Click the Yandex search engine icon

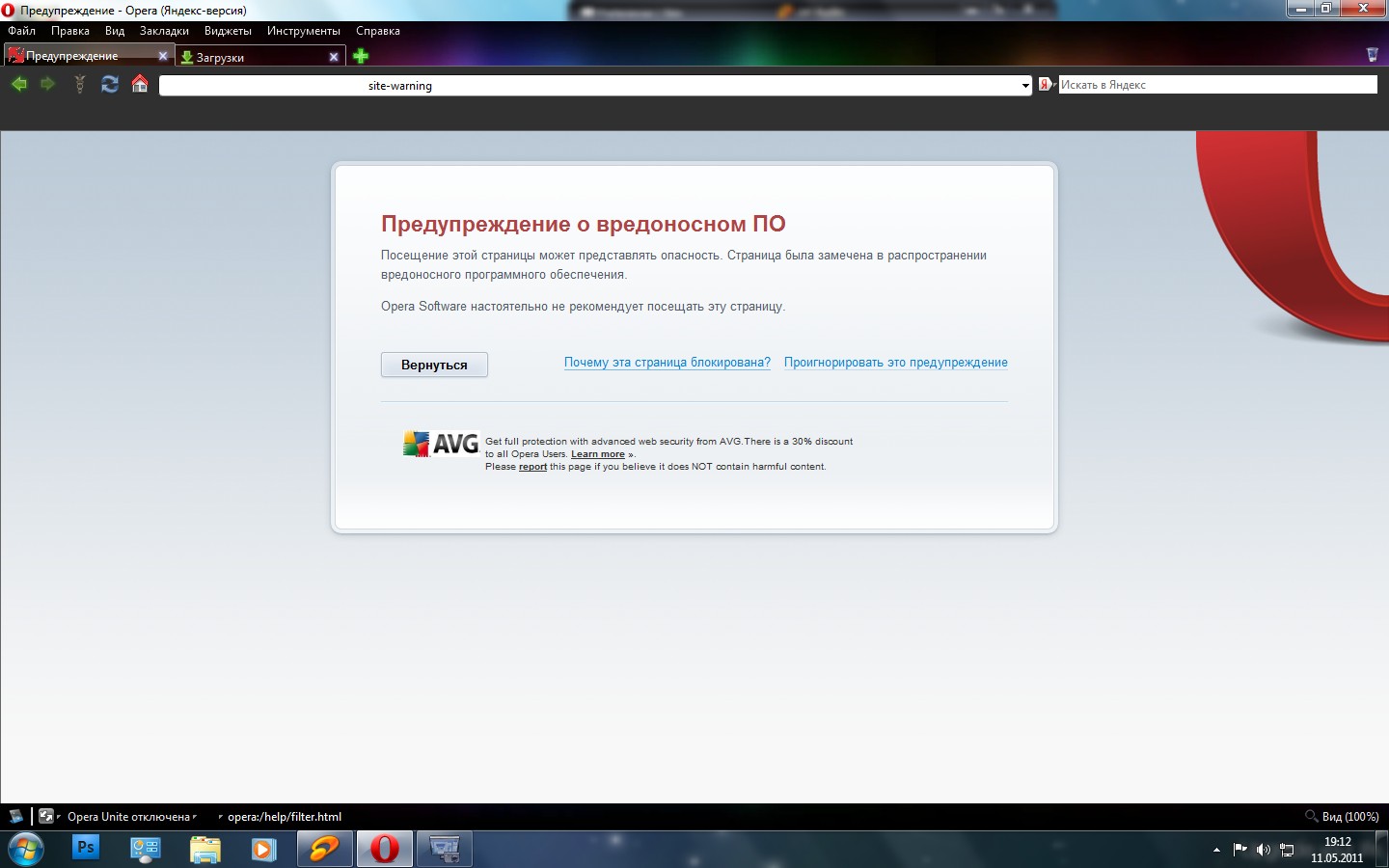pyautogui.click(x=1046, y=85)
